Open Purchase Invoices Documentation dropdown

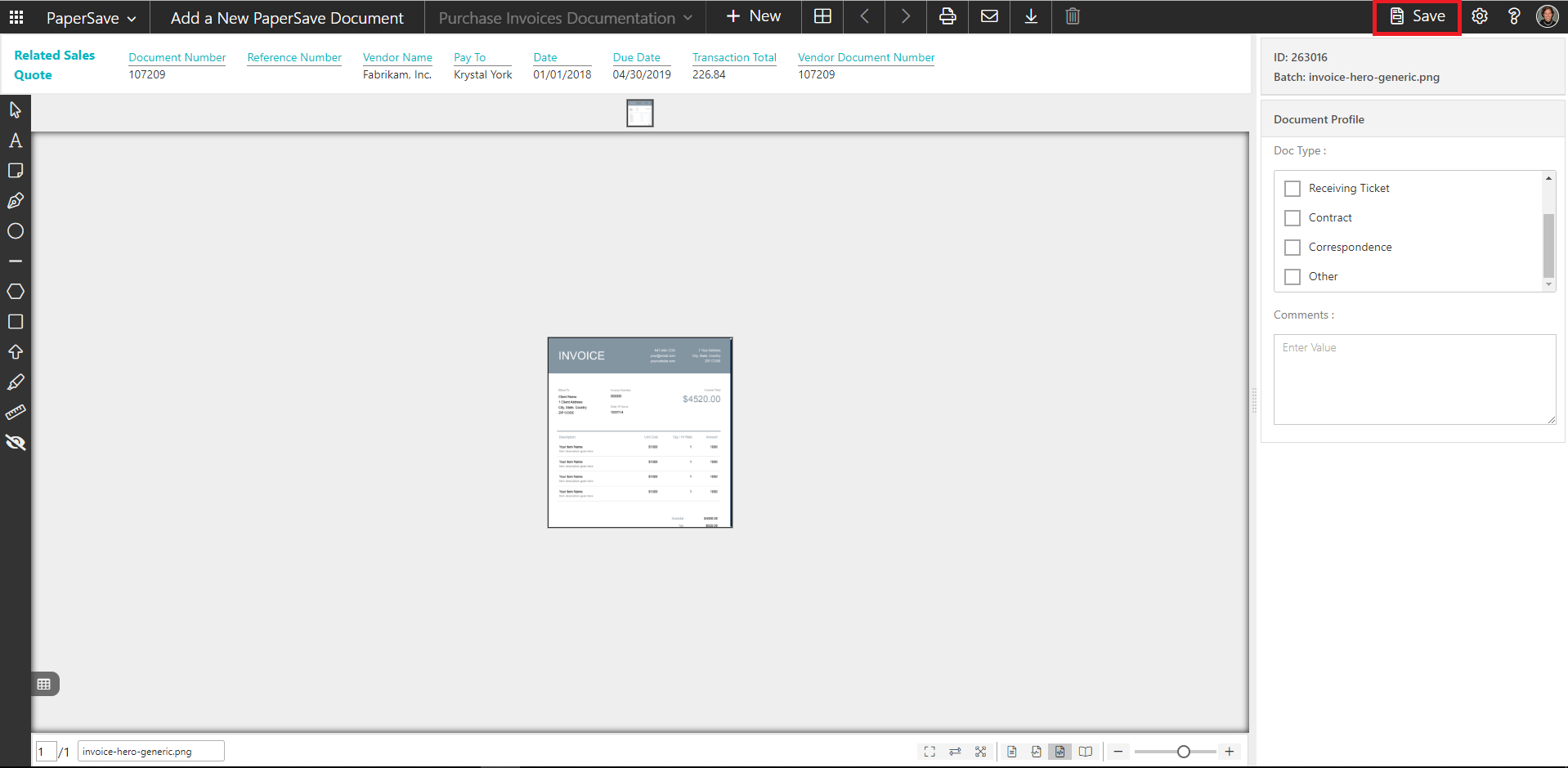[566, 18]
